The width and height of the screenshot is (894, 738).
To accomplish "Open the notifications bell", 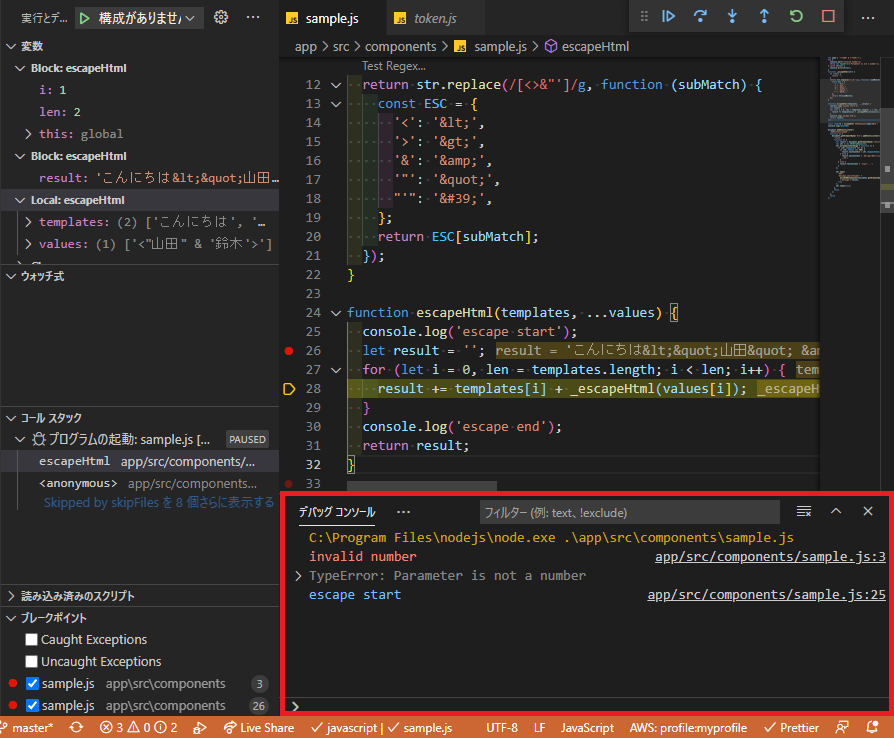I will point(872,728).
